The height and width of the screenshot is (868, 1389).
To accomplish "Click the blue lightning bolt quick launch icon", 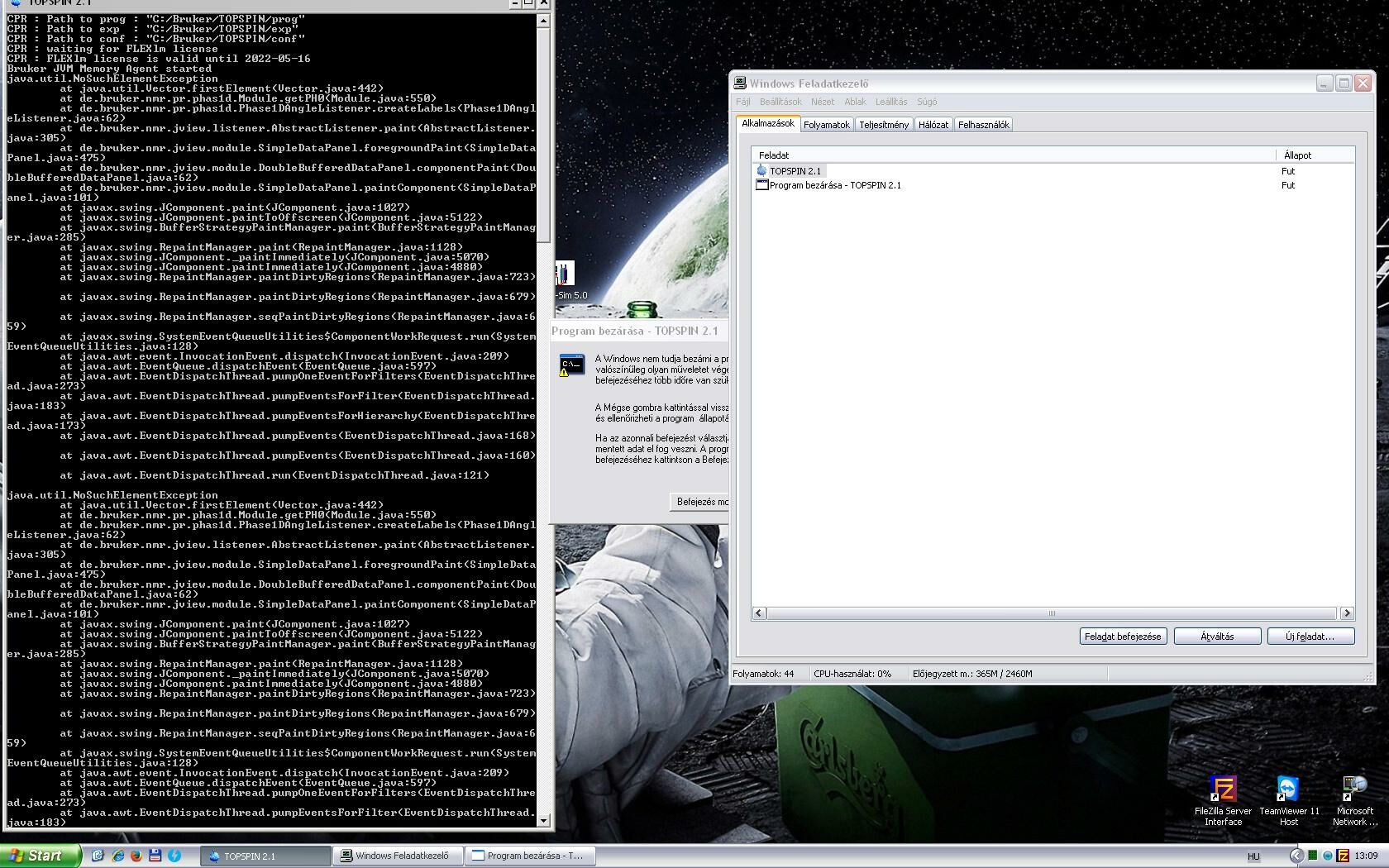I will pyautogui.click(x=174, y=856).
